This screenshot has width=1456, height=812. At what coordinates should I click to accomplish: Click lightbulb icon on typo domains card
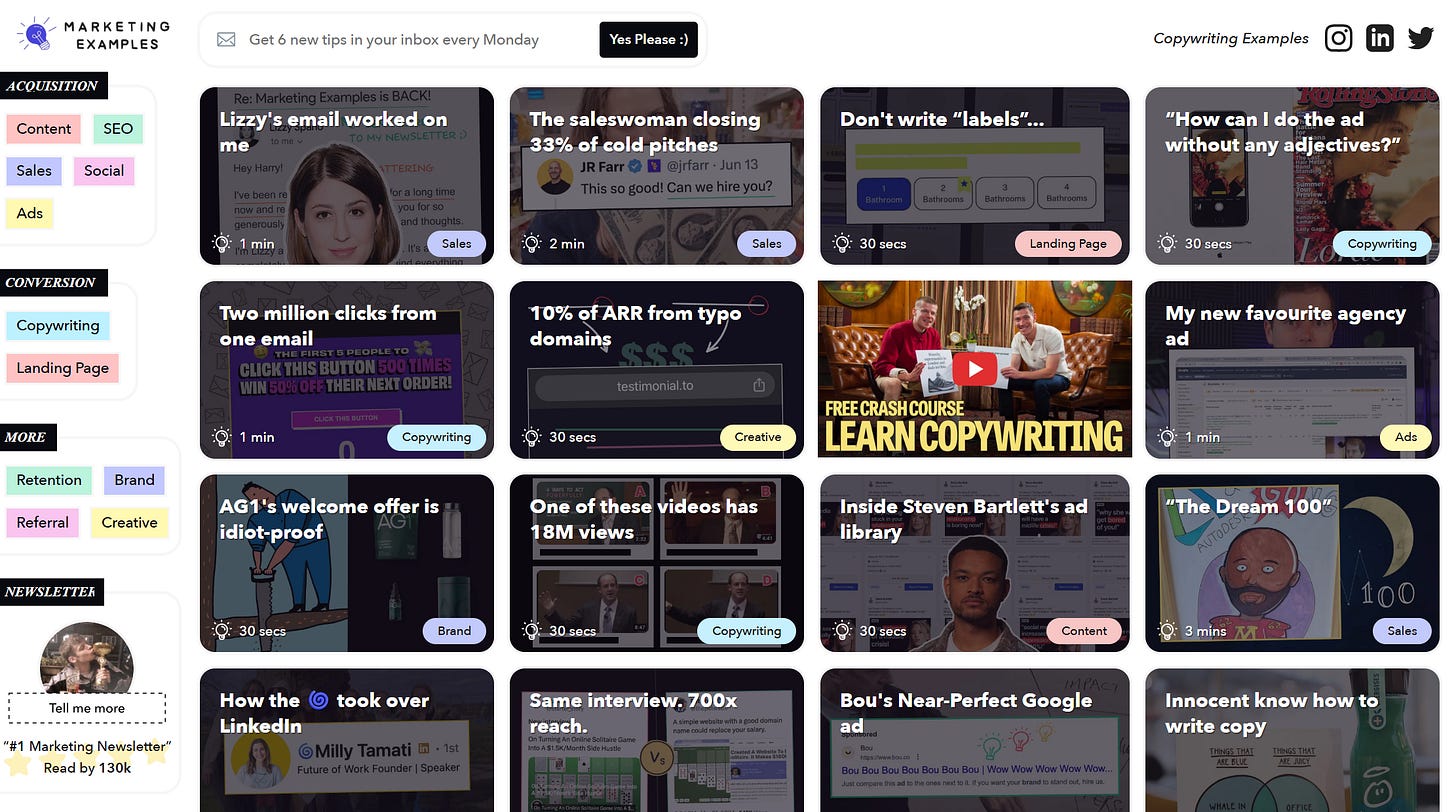point(531,437)
